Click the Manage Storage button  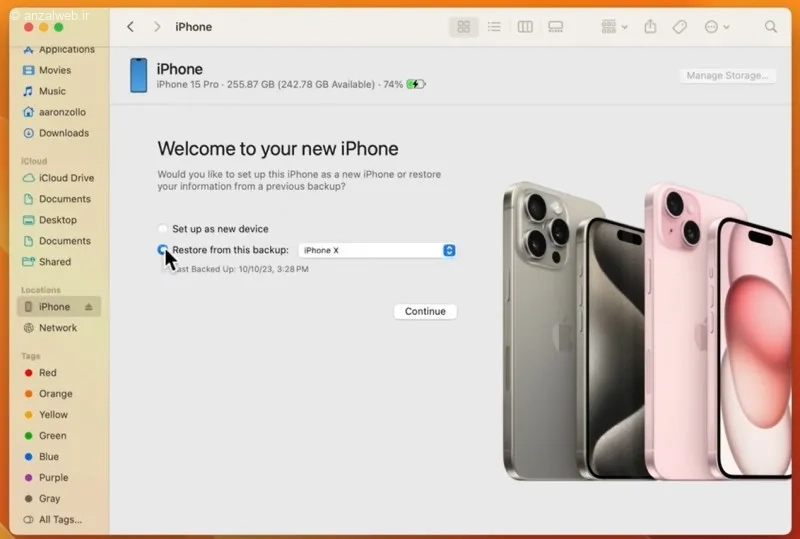click(x=727, y=76)
